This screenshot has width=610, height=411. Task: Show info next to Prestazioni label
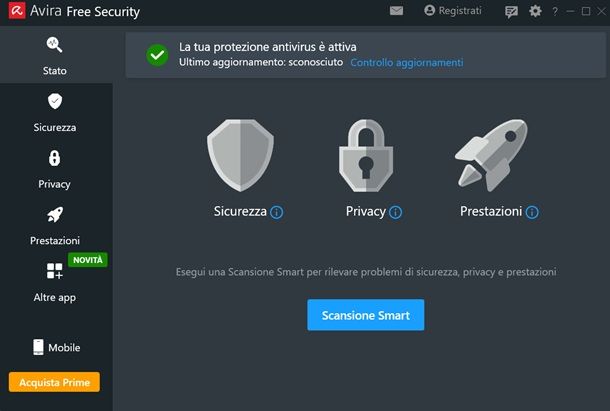[532, 212]
